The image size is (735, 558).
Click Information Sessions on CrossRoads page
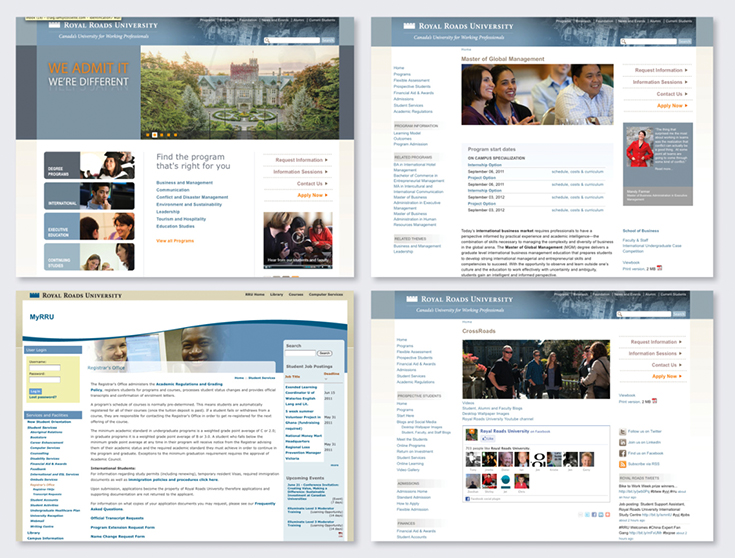tap(655, 353)
